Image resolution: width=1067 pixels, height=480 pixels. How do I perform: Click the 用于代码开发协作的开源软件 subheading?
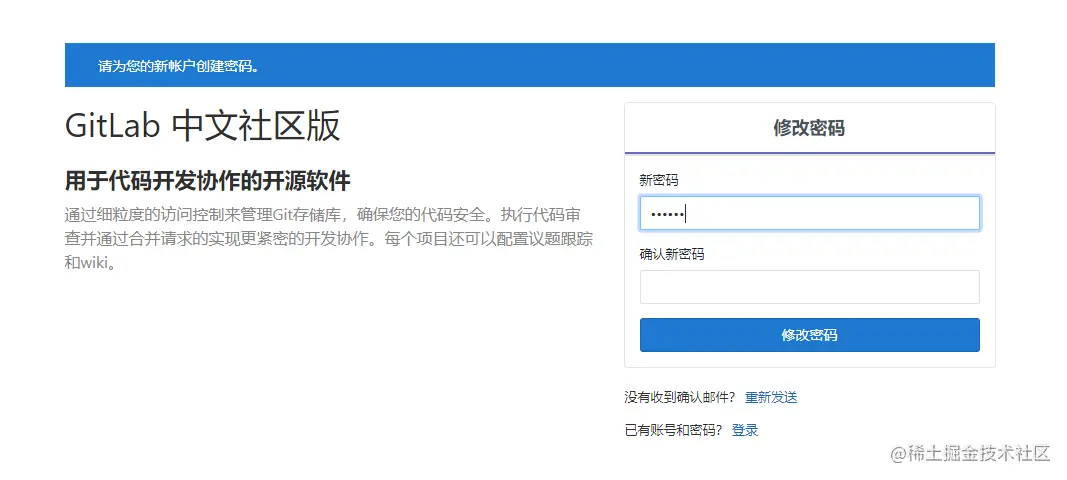pyautogui.click(x=208, y=182)
